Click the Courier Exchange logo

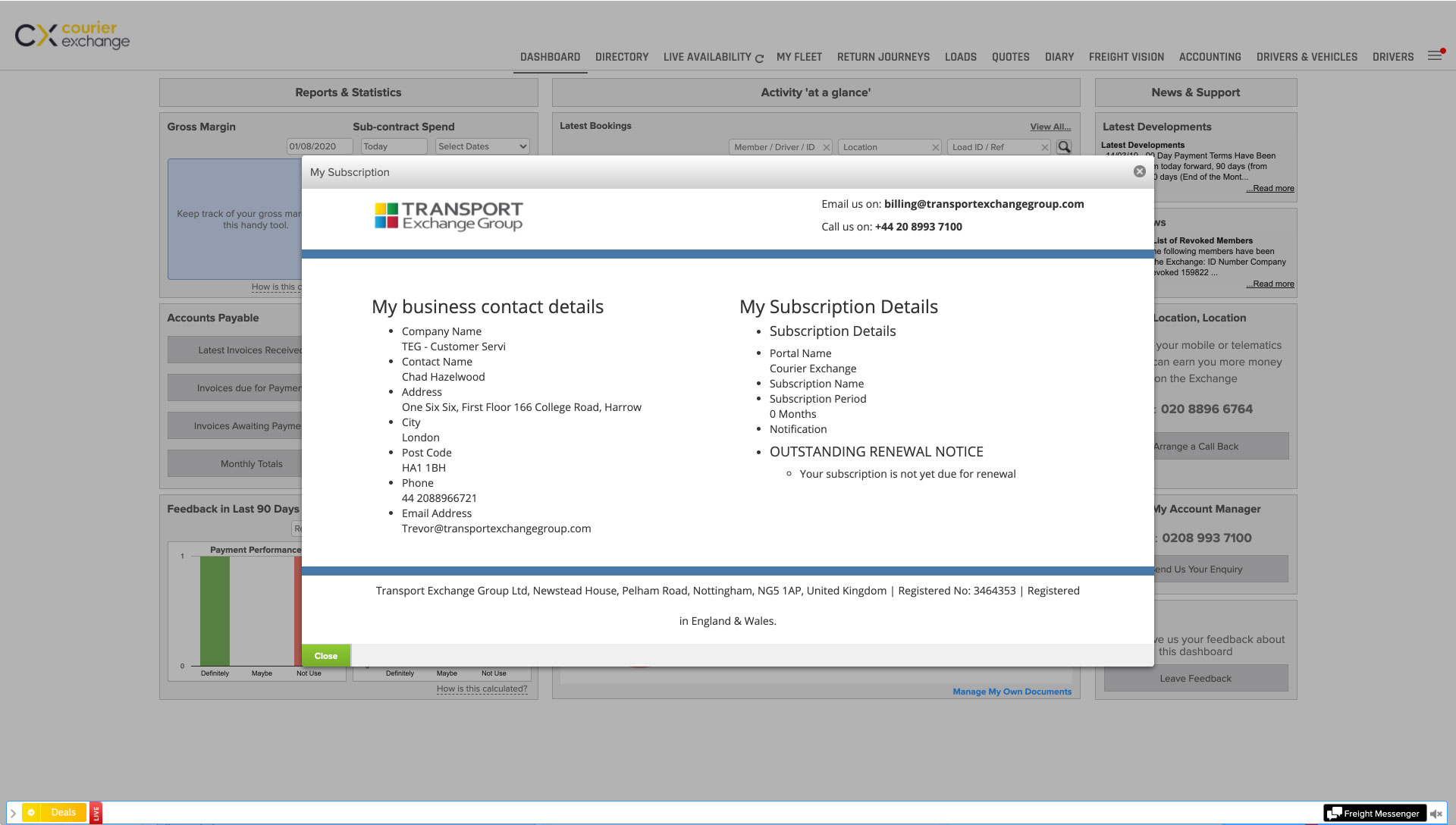click(x=73, y=35)
